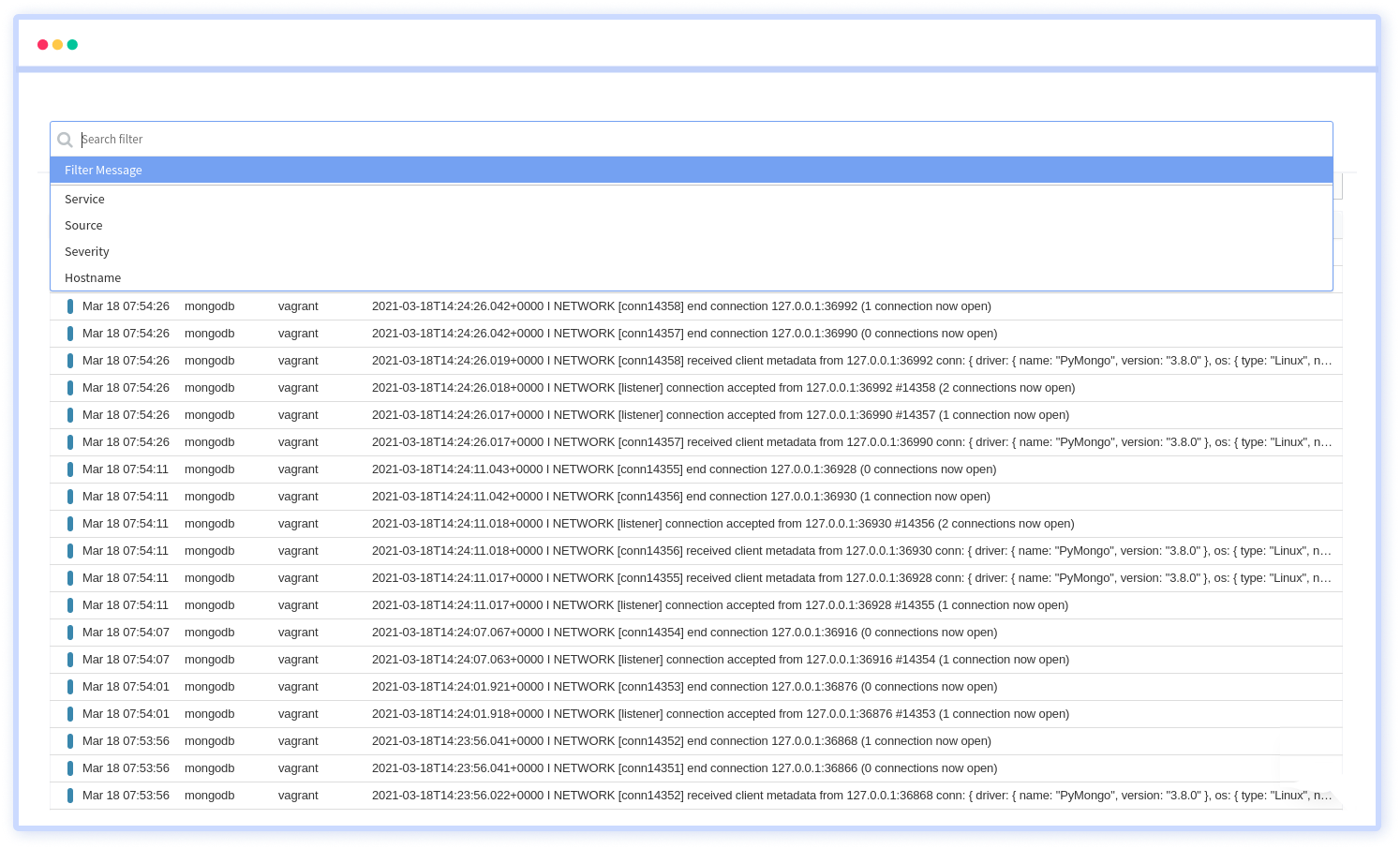Click the severity bar on the last Mar 18 07:53:56 row
1400x849 pixels.
(70, 795)
